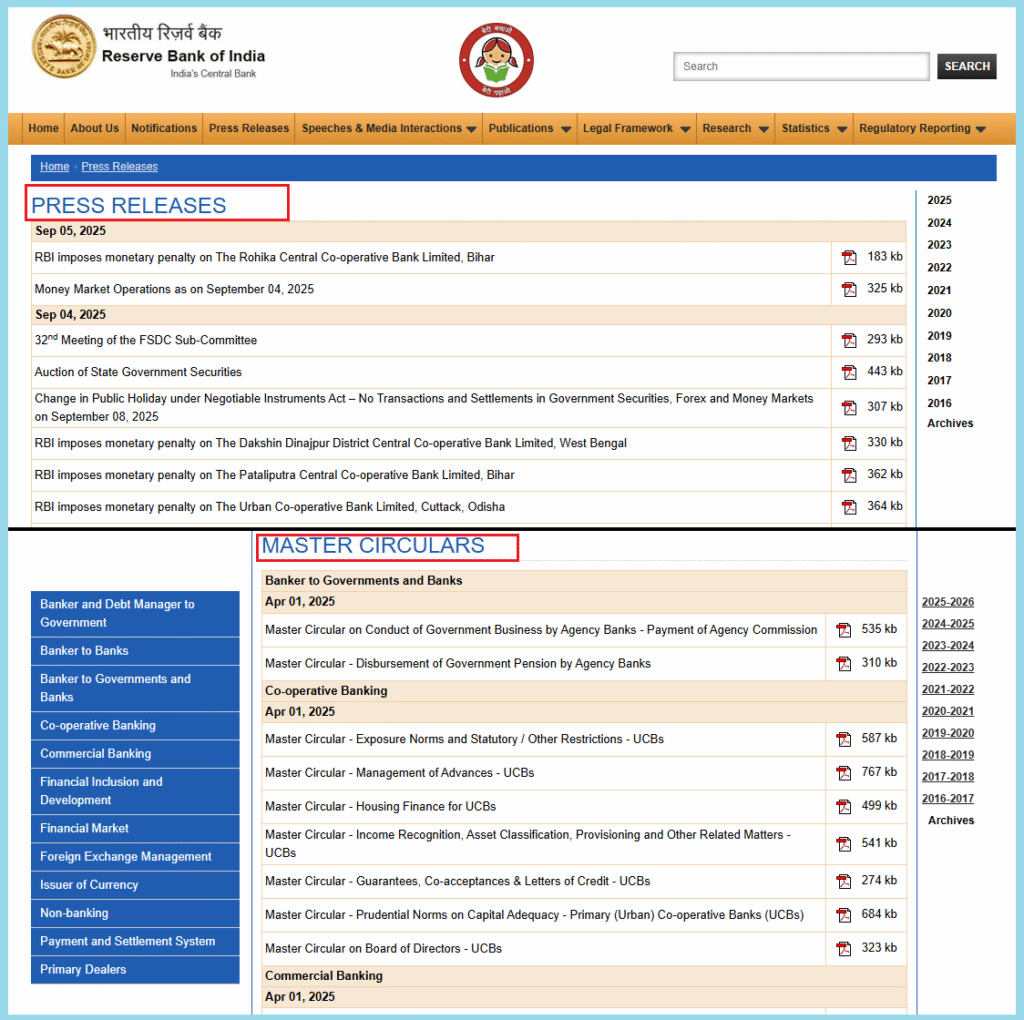Select Primary Dealers sidebar category
1024x1020 pixels.
(135, 970)
